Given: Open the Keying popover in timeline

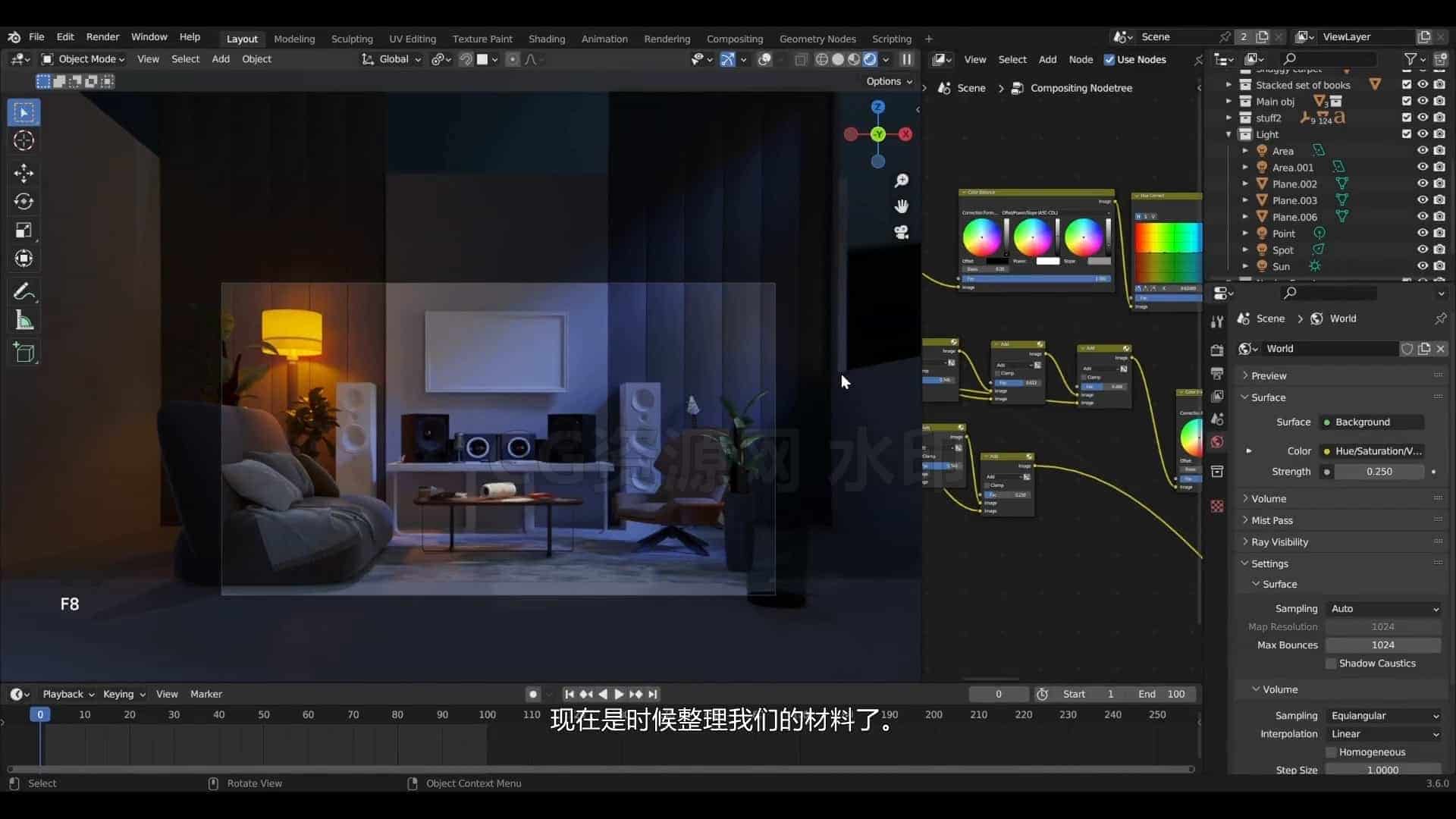Looking at the screenshot, I should click(124, 695).
